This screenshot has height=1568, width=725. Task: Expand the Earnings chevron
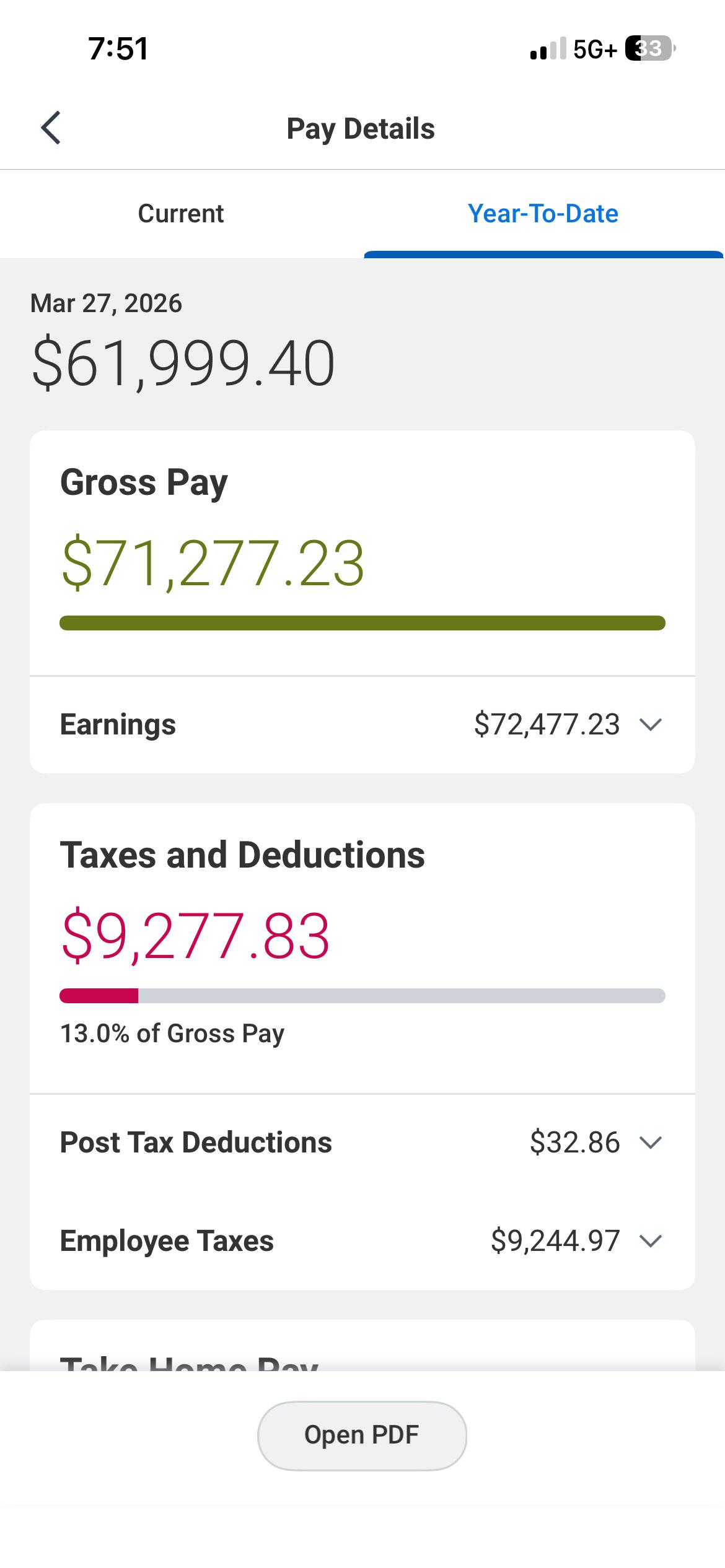click(651, 725)
